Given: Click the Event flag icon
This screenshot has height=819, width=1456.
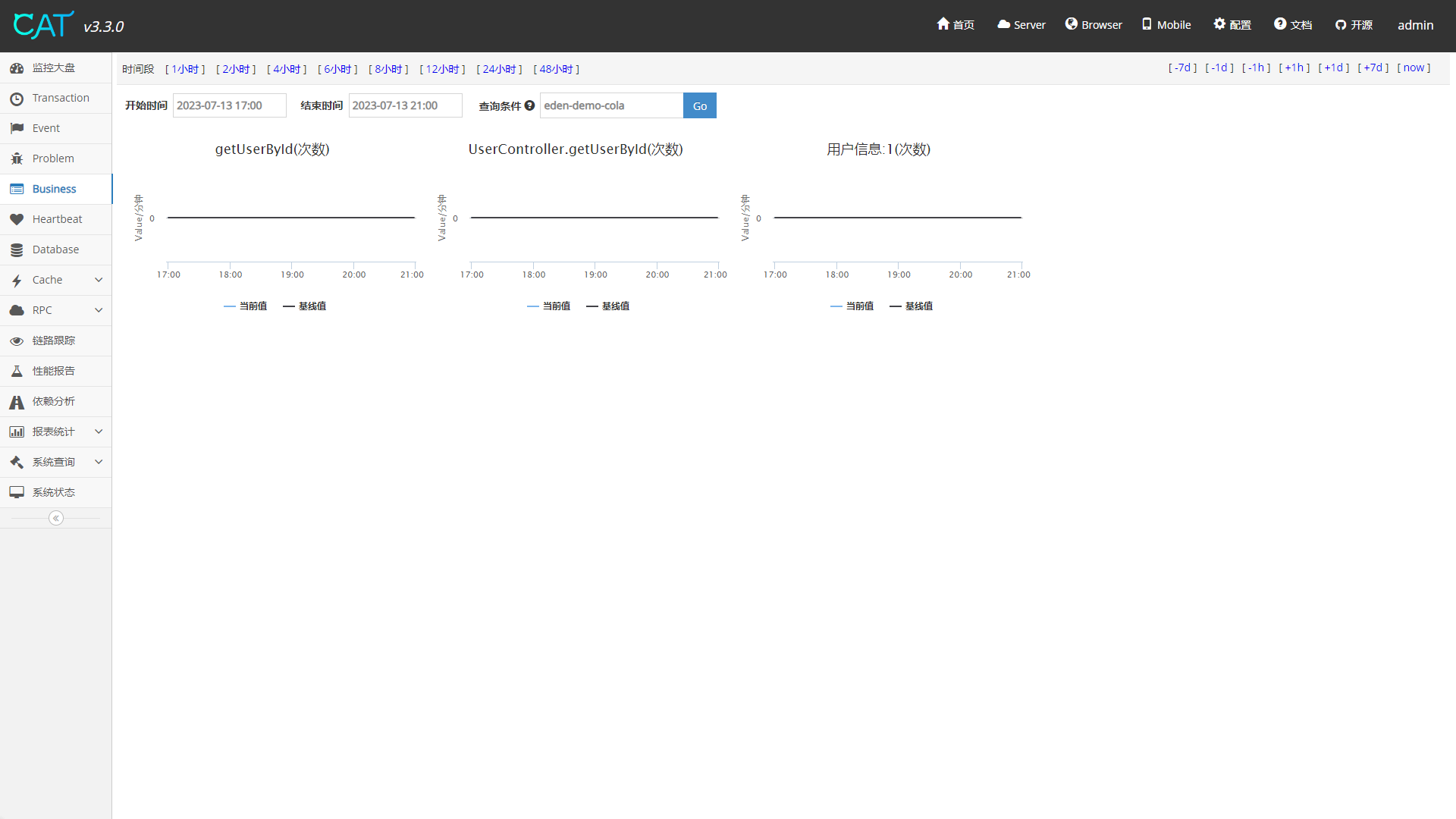Looking at the screenshot, I should coord(17,128).
